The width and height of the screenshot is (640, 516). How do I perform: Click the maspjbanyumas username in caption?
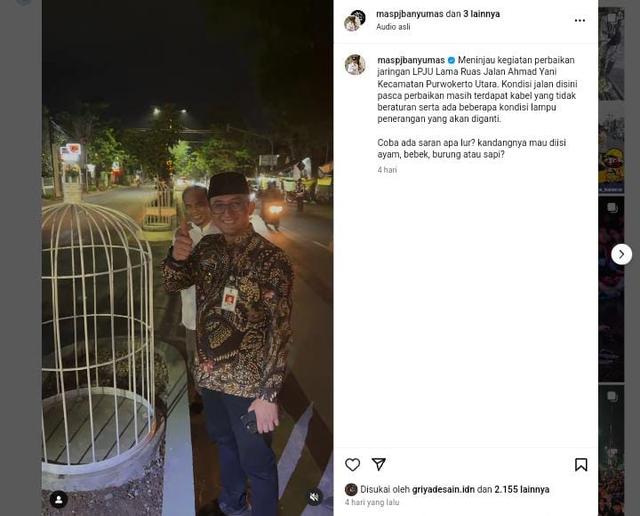(x=411, y=60)
